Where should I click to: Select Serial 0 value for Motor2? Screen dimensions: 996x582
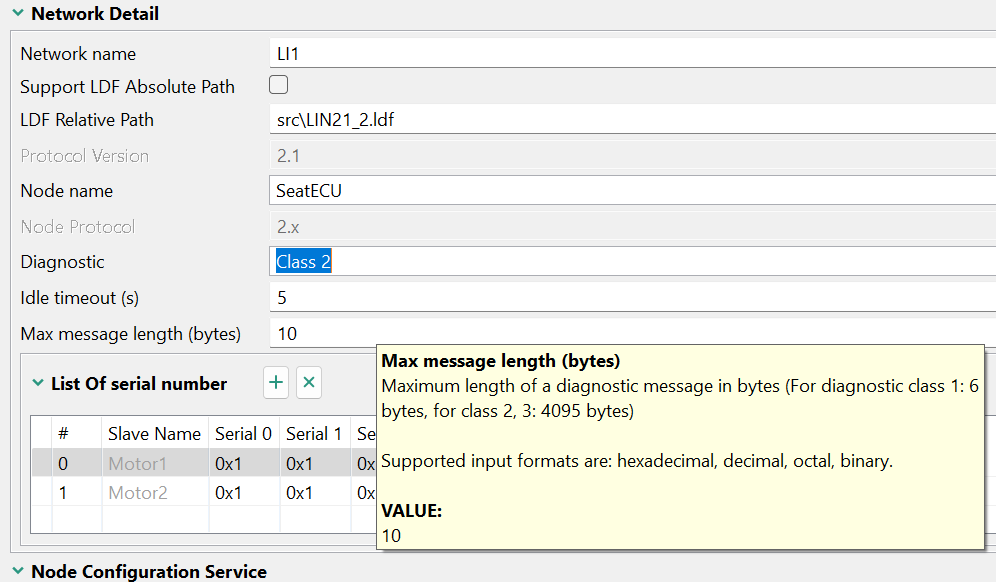point(245,492)
